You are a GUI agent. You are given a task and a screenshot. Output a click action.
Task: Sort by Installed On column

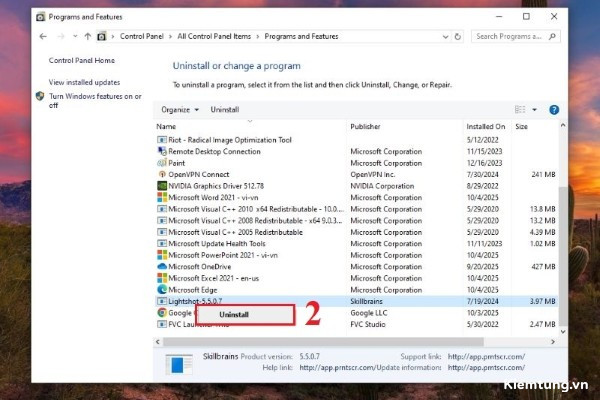[x=486, y=126]
